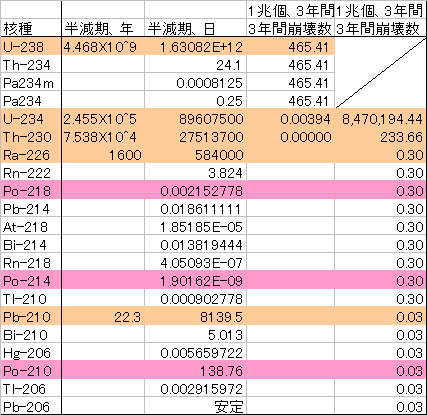Click the U-234 0.00394 cell
This screenshot has height=415, width=427.
[x=291, y=119]
